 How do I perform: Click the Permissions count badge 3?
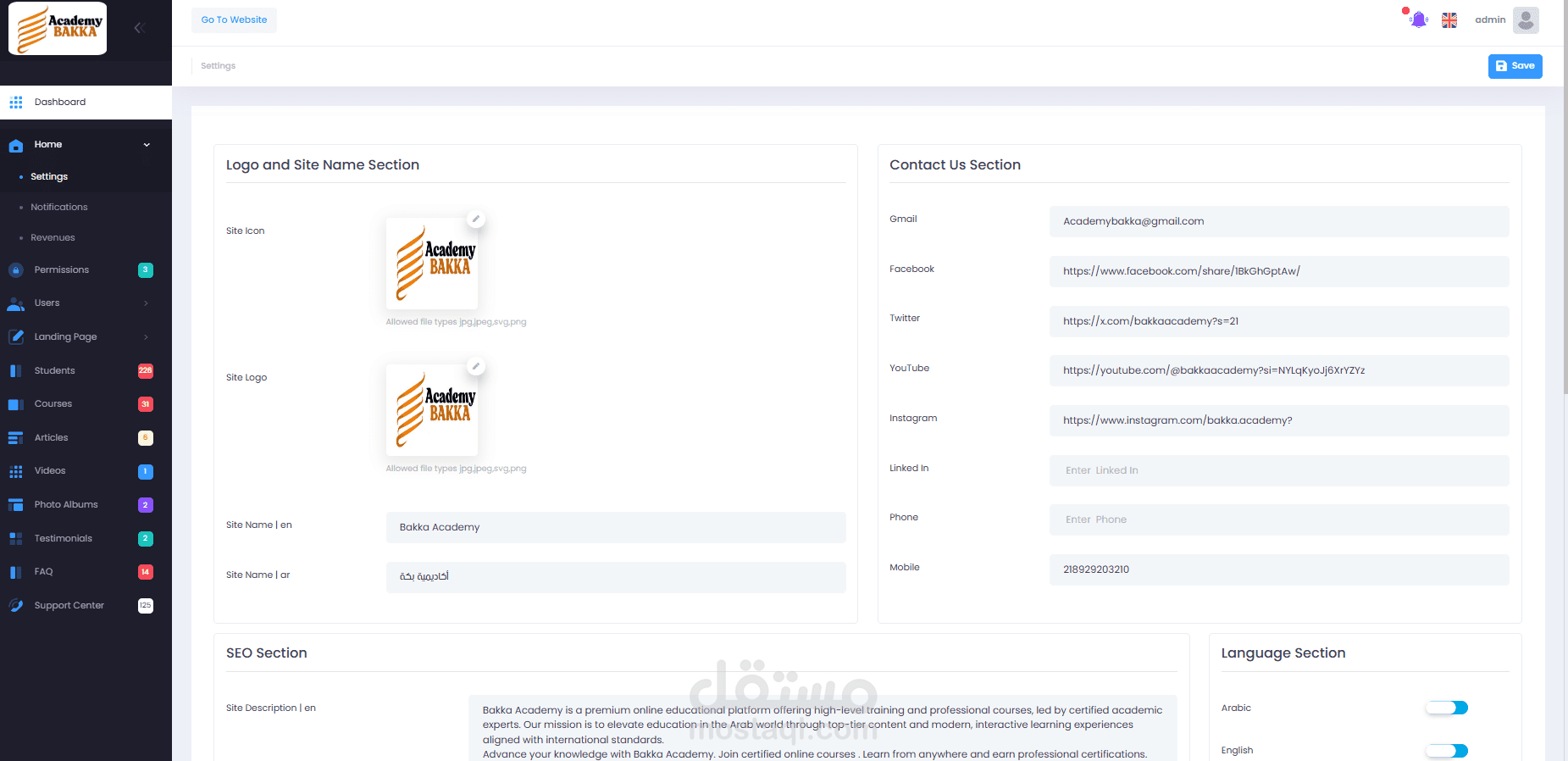pos(146,270)
